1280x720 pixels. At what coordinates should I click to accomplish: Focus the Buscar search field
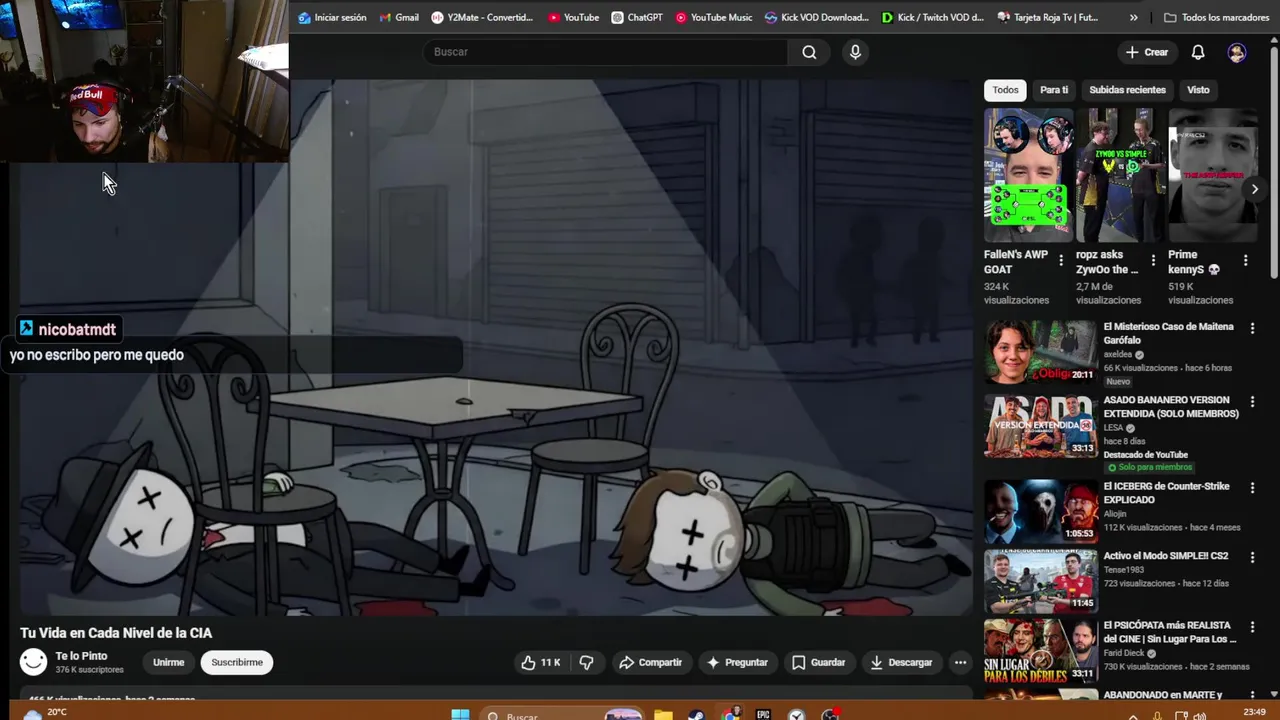point(605,52)
